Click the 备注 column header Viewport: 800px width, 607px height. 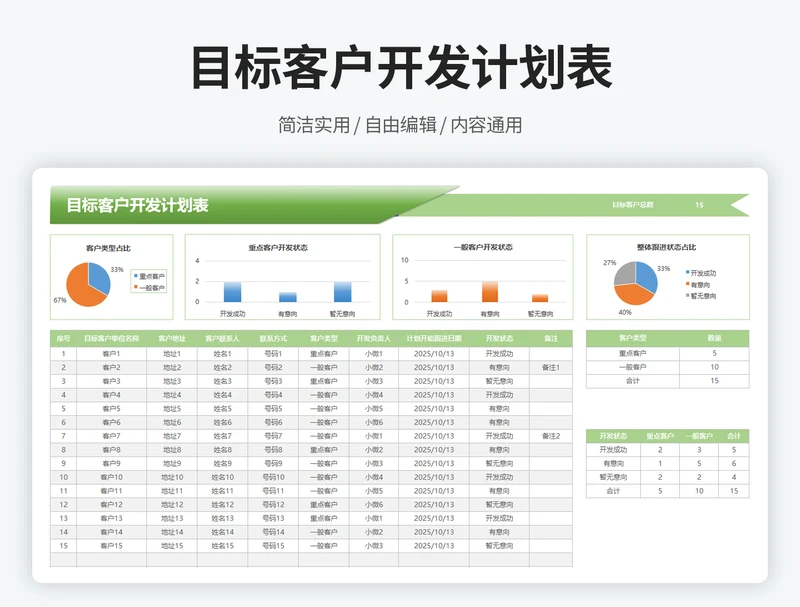point(551,338)
